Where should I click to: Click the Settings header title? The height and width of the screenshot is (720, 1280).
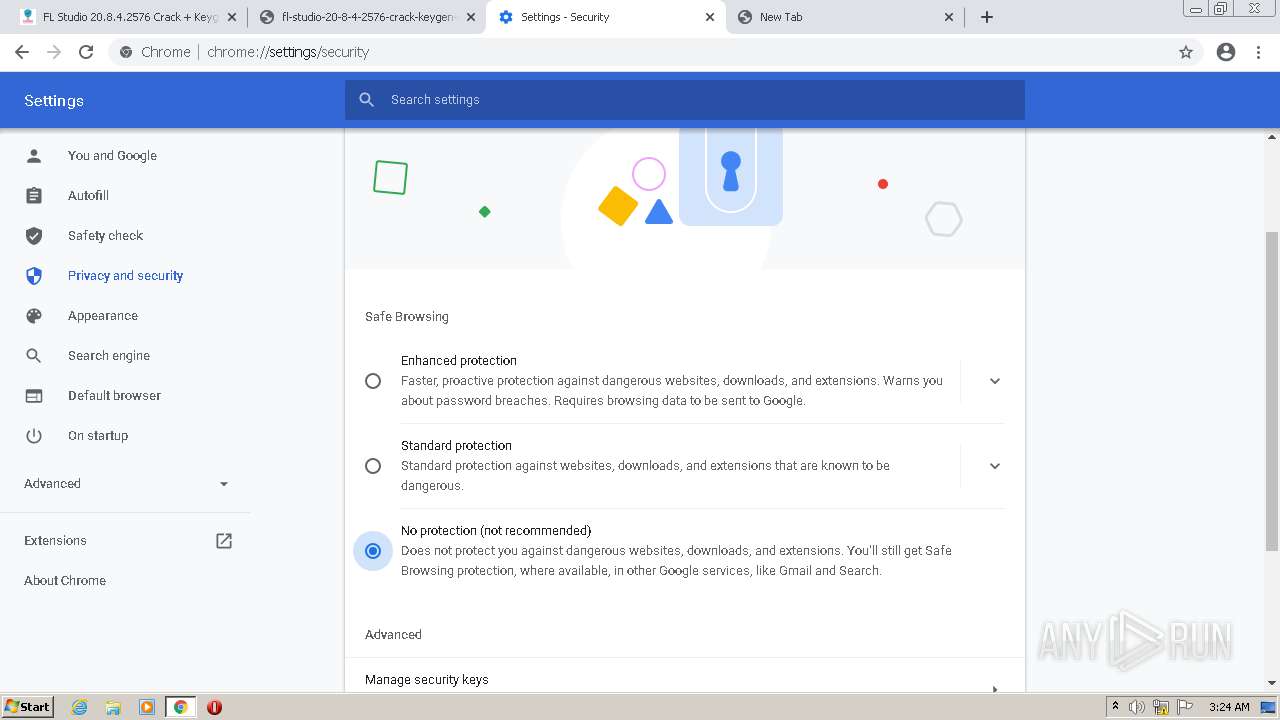[54, 101]
